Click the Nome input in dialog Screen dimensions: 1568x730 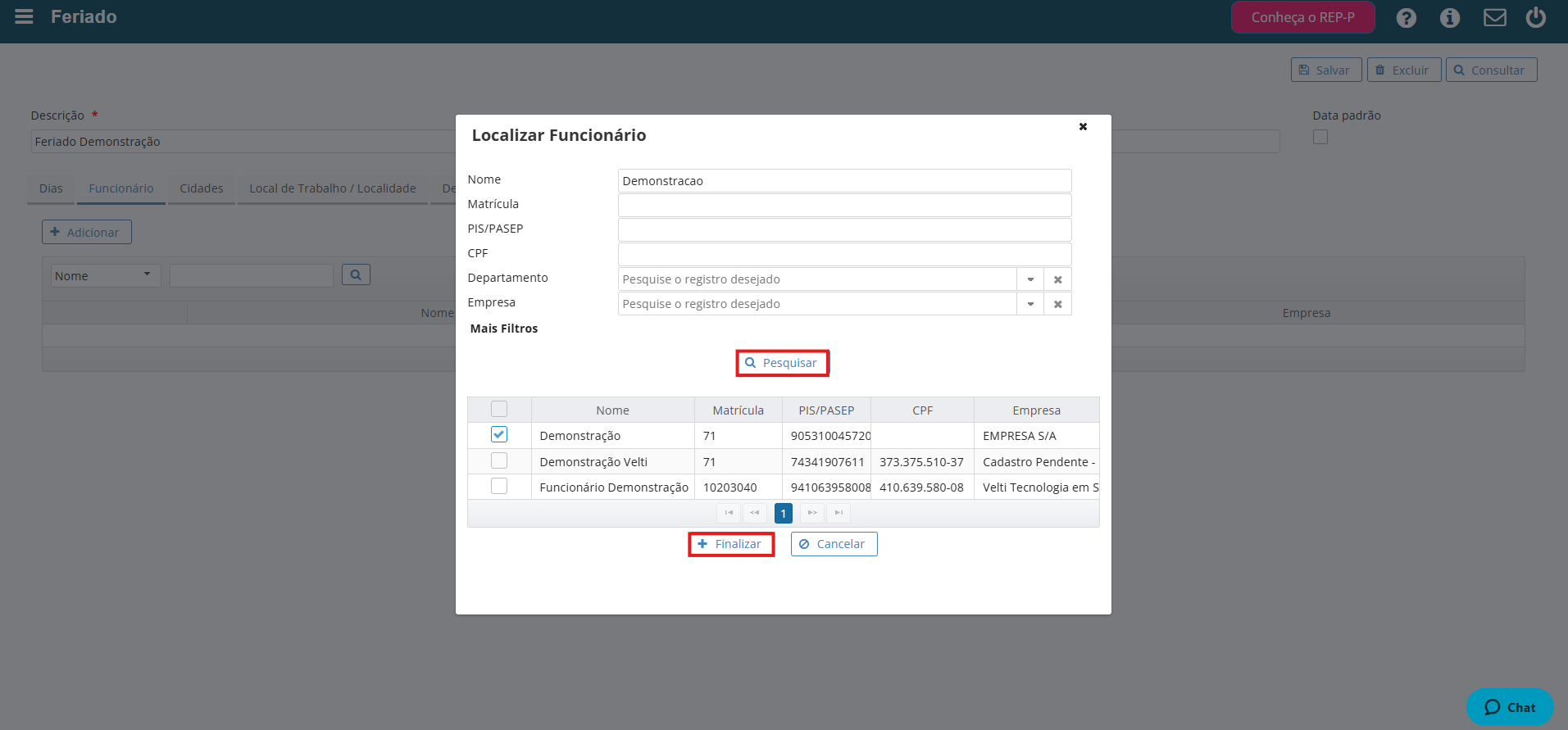point(844,180)
